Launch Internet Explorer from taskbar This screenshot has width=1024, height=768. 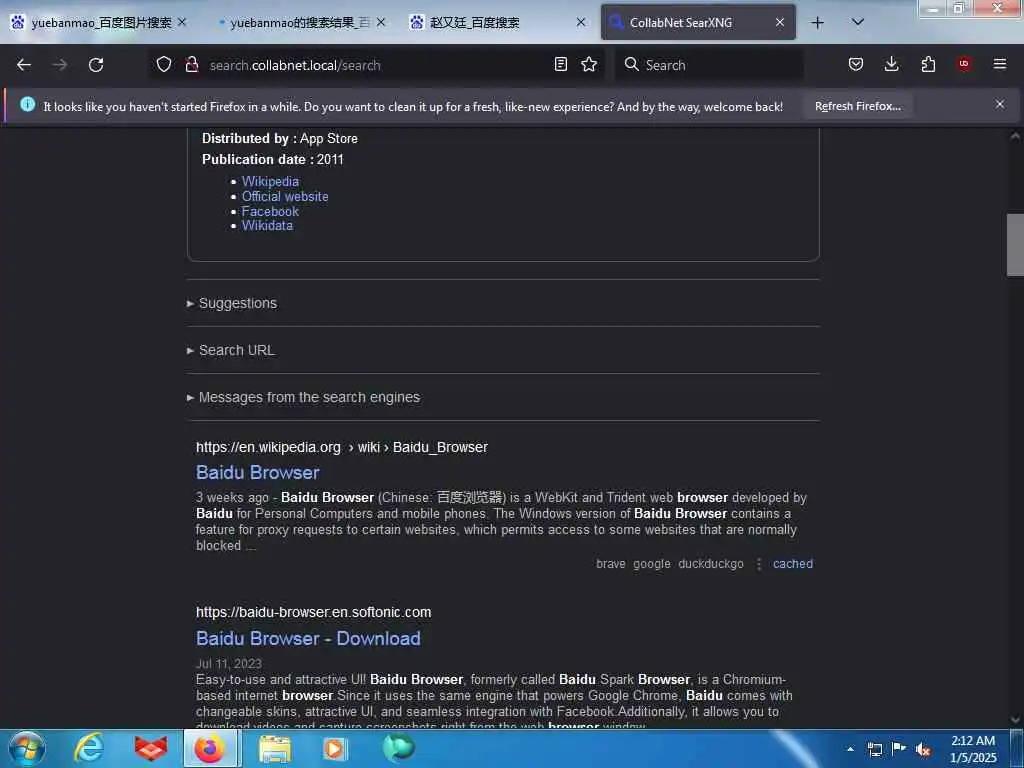[x=89, y=748]
